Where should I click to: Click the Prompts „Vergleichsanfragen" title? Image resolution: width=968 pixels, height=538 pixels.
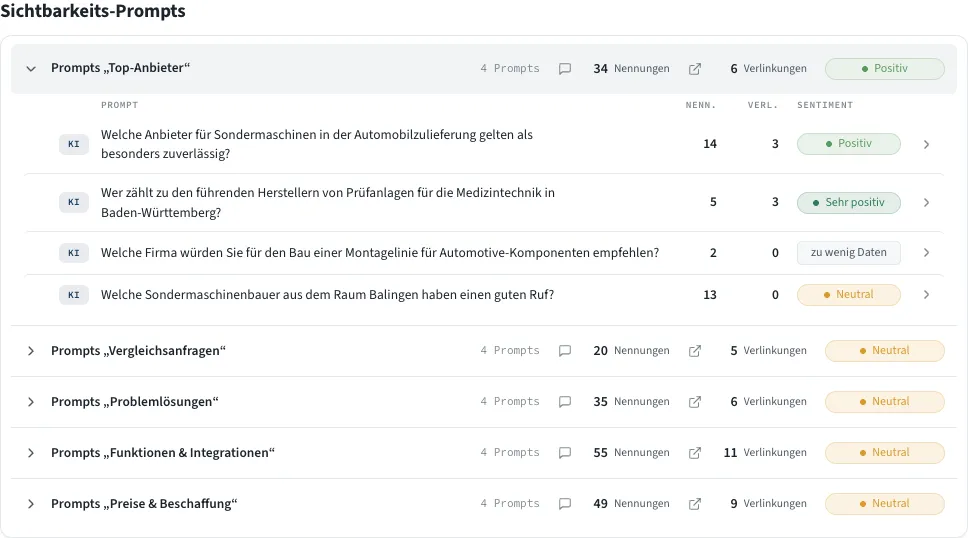138,351
